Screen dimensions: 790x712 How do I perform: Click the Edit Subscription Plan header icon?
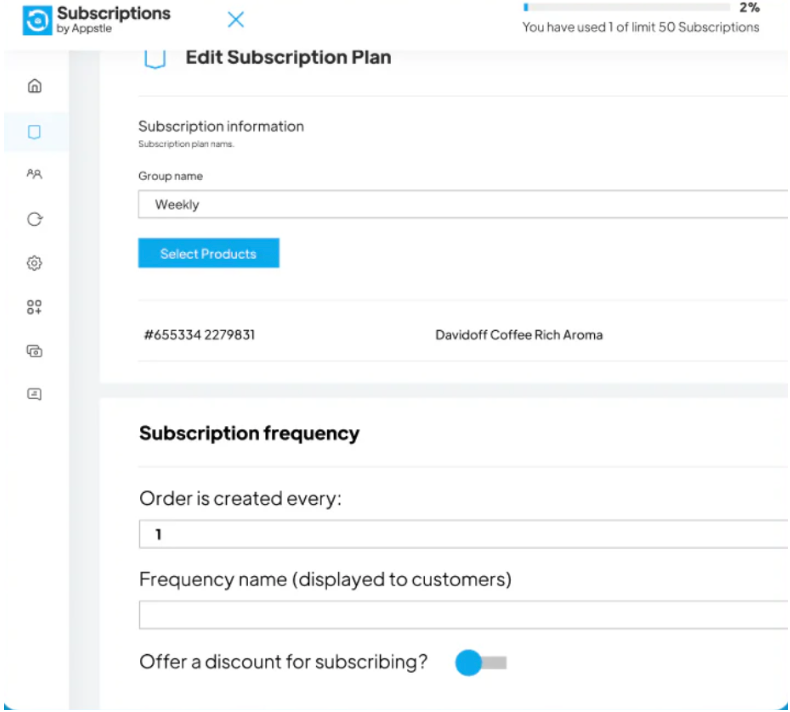(155, 58)
